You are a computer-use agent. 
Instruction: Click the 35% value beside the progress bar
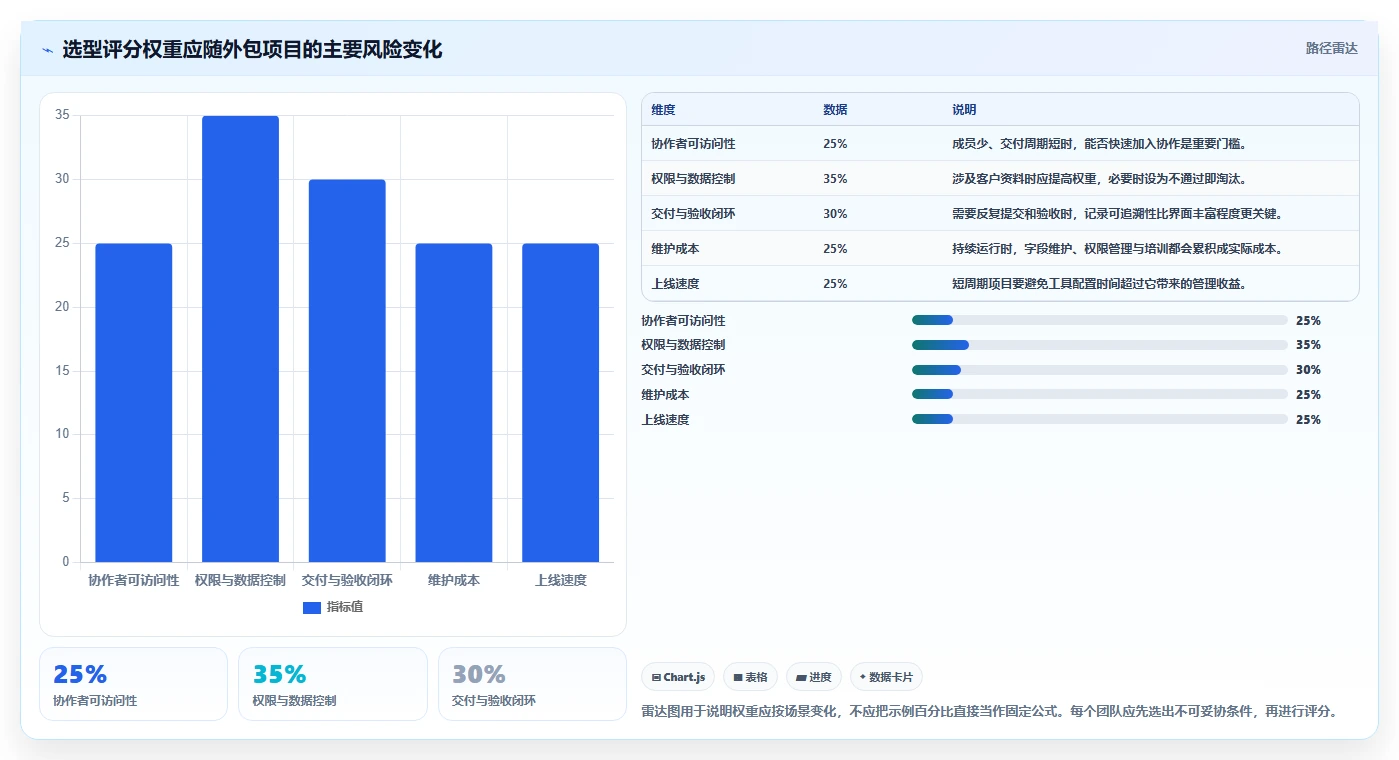click(x=1308, y=345)
